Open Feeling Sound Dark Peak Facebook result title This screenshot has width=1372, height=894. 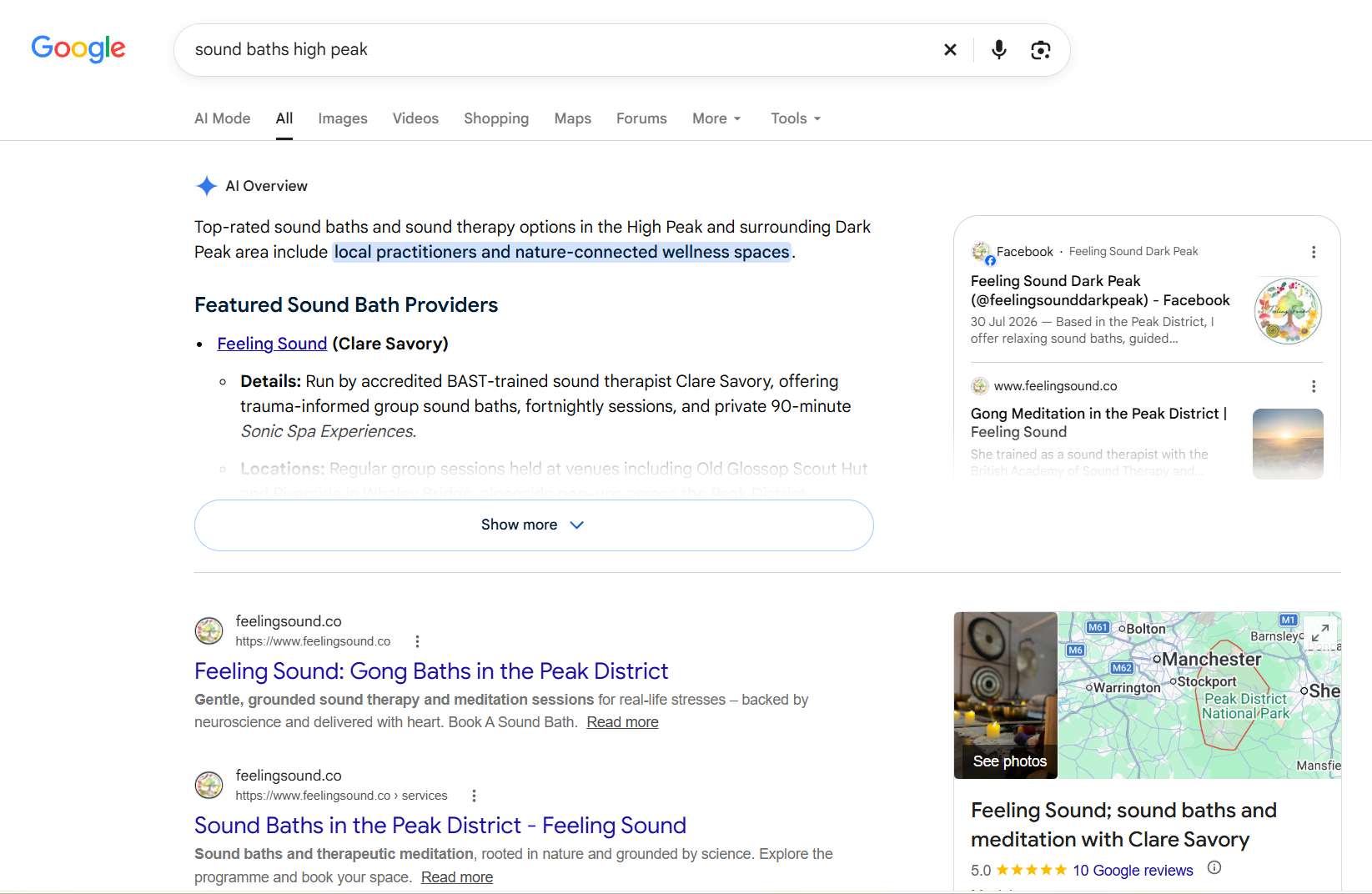point(1100,290)
